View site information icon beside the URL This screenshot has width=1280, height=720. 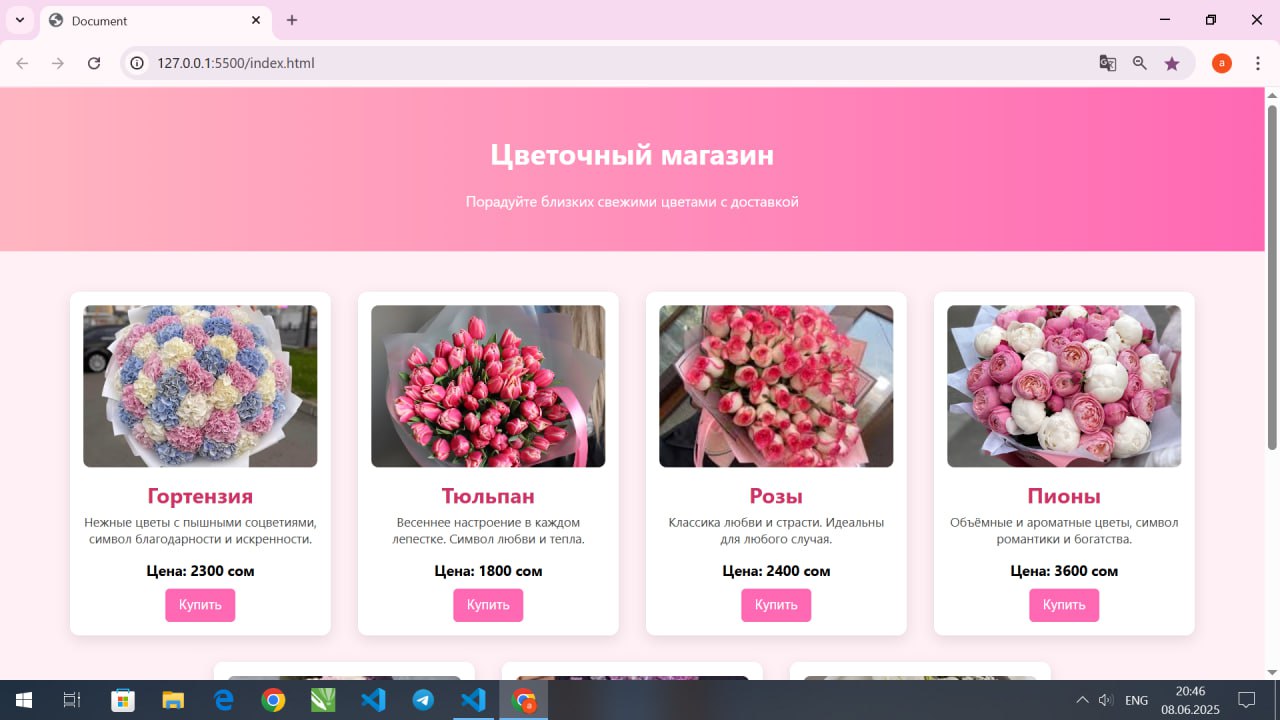coord(138,63)
